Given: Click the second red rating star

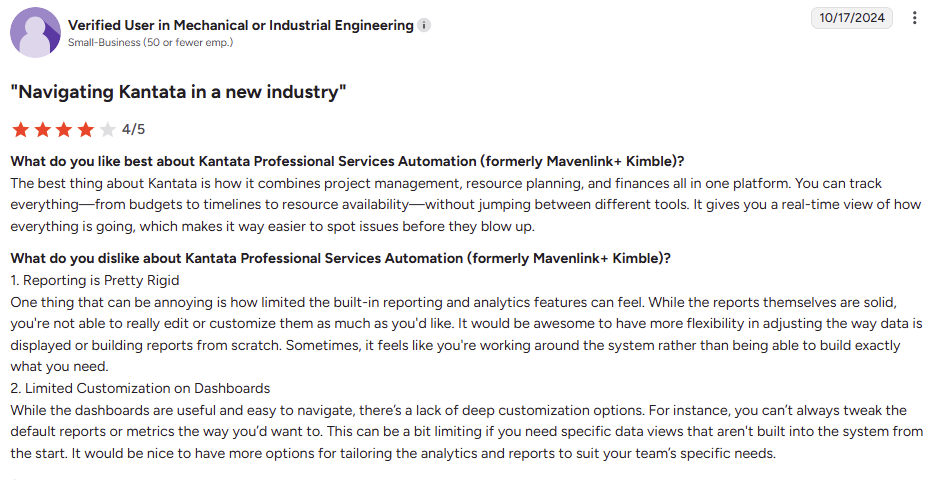Looking at the screenshot, I should (x=41, y=129).
